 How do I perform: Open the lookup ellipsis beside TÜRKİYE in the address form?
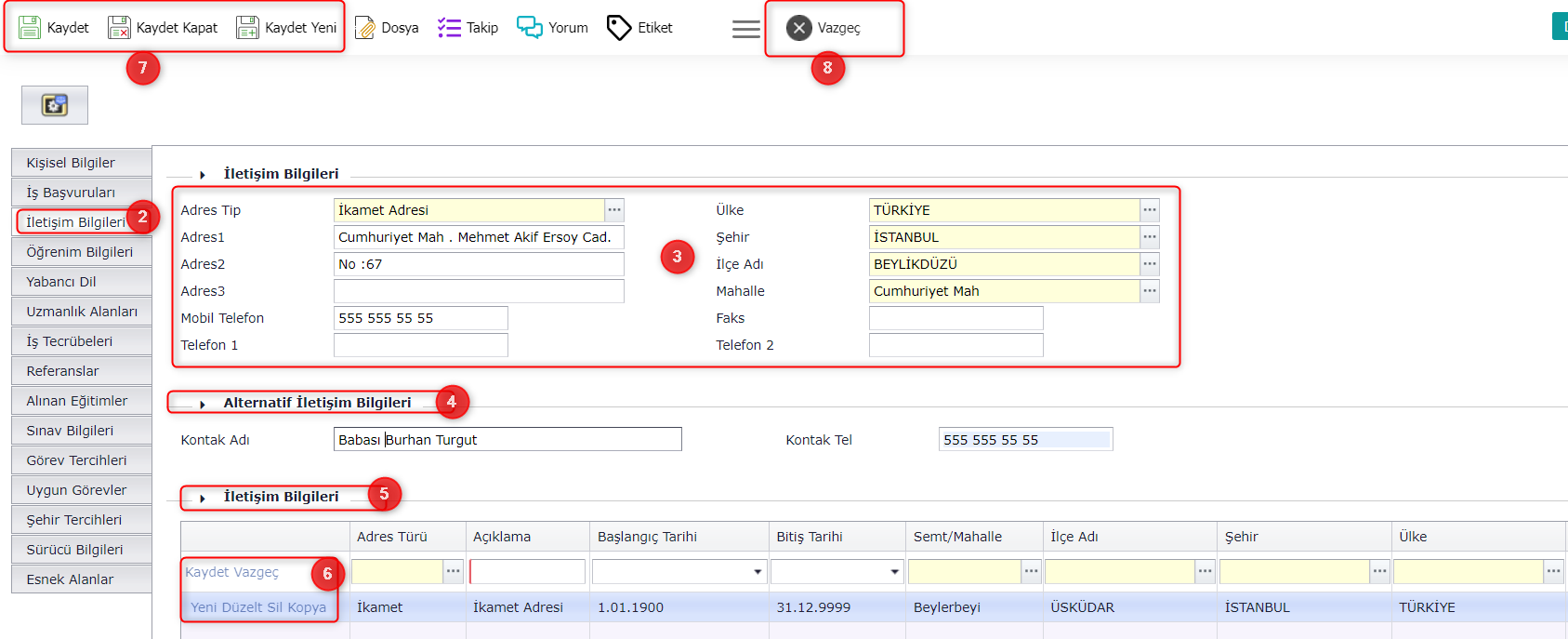[1150, 210]
